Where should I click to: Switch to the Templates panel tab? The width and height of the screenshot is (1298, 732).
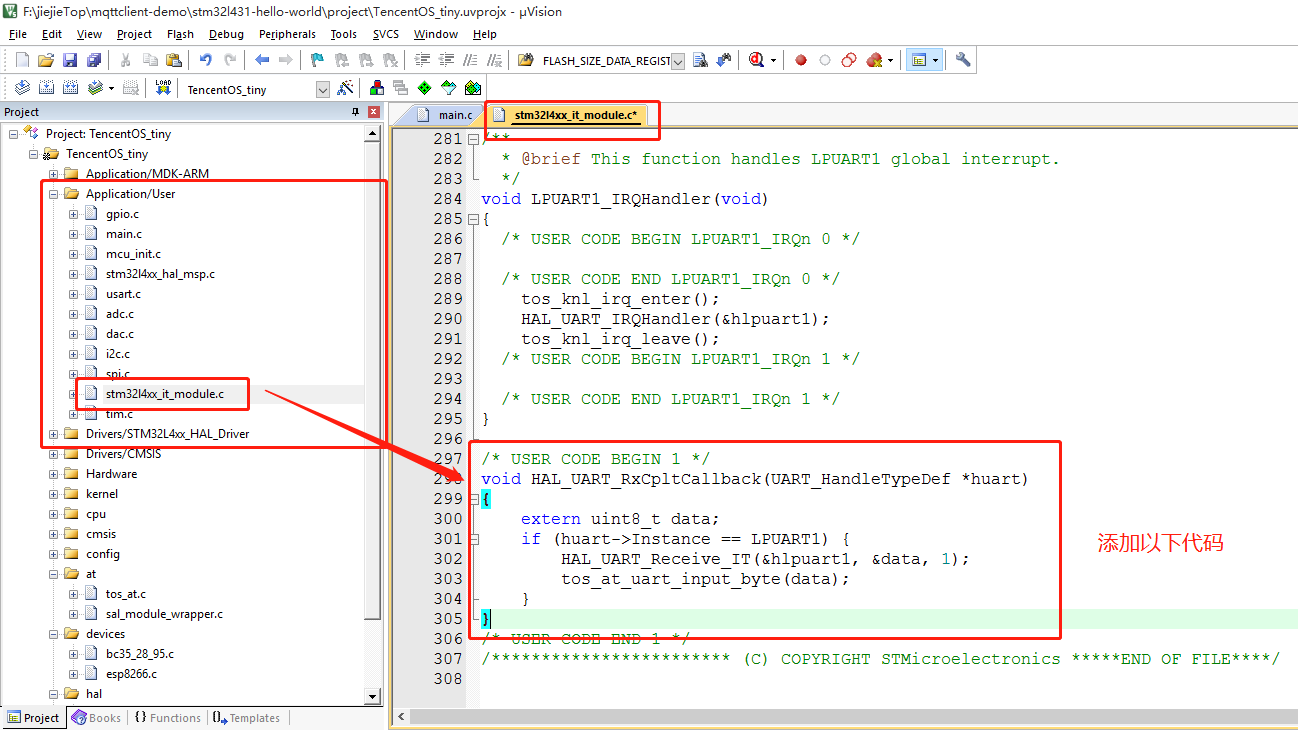coord(246,717)
